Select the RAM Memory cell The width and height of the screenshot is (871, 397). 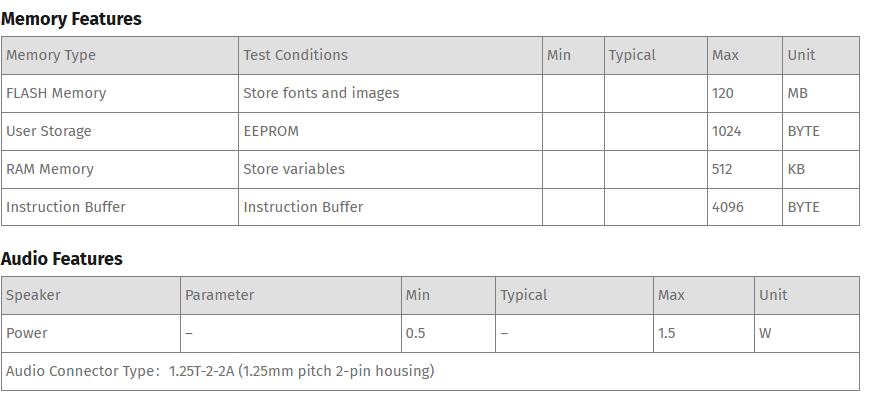120,169
